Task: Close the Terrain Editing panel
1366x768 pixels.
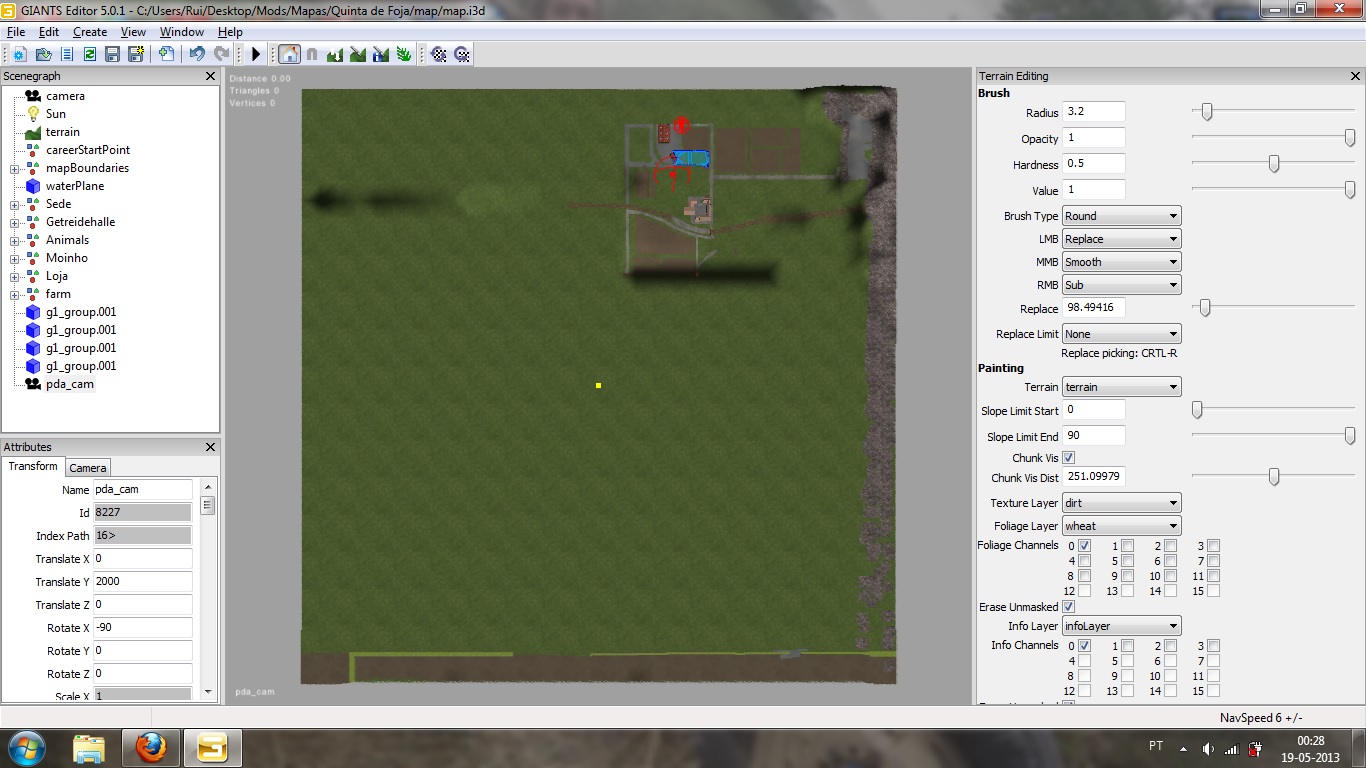Action: [x=1356, y=76]
